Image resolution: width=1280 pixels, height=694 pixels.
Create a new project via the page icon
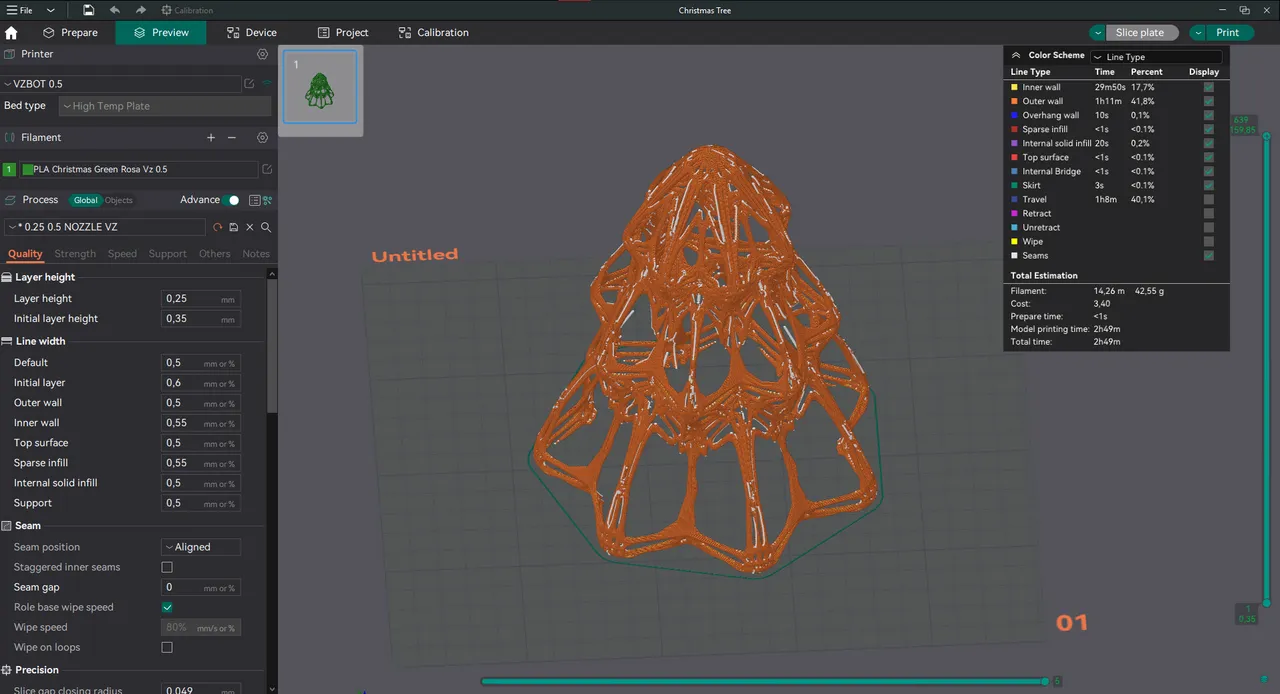87,9
